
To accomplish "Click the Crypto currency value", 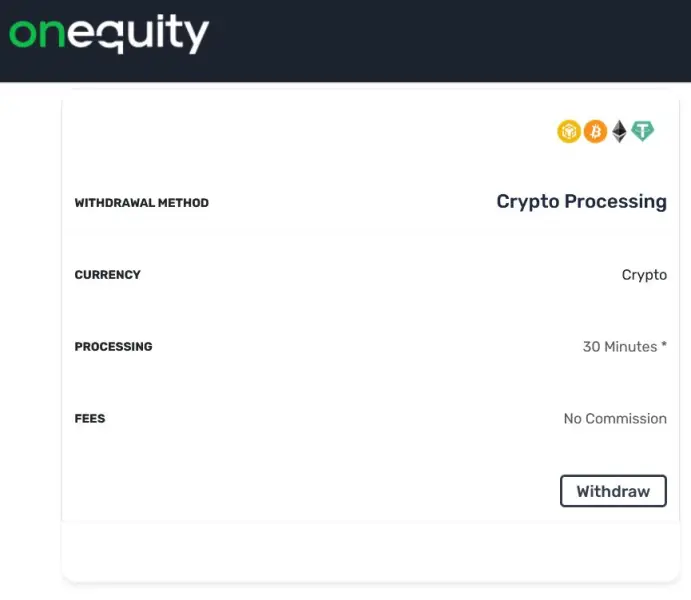I will 644,275.
